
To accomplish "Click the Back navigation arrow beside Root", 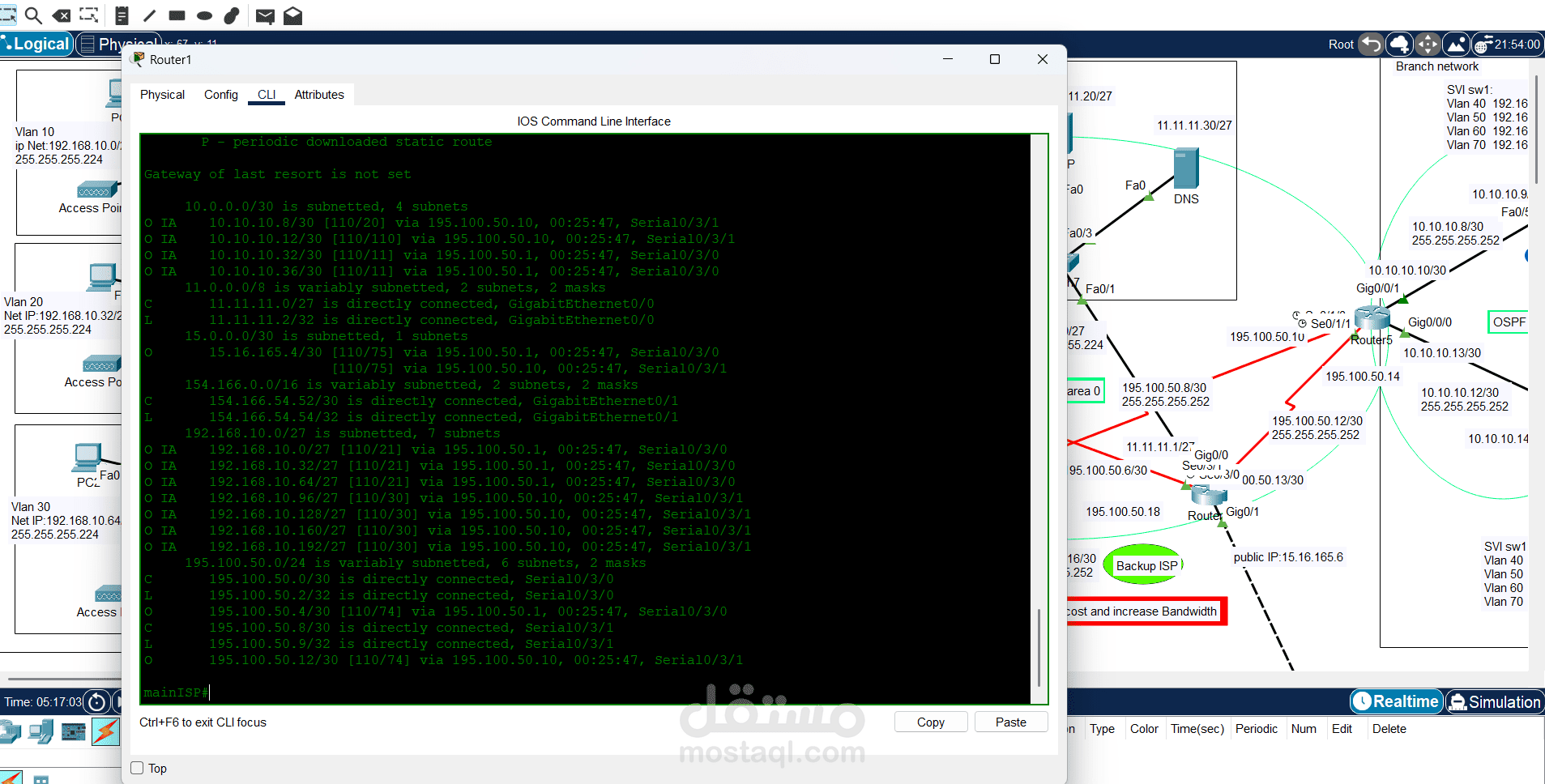I will point(1371,44).
